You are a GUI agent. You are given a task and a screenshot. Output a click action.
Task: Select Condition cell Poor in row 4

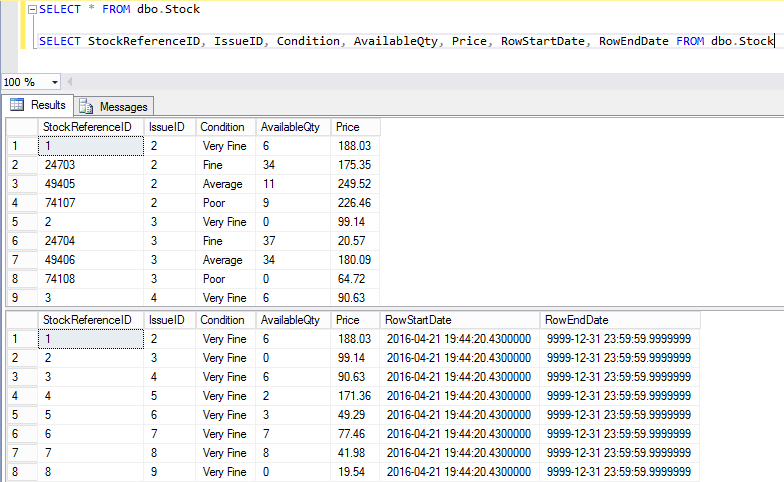(x=226, y=203)
